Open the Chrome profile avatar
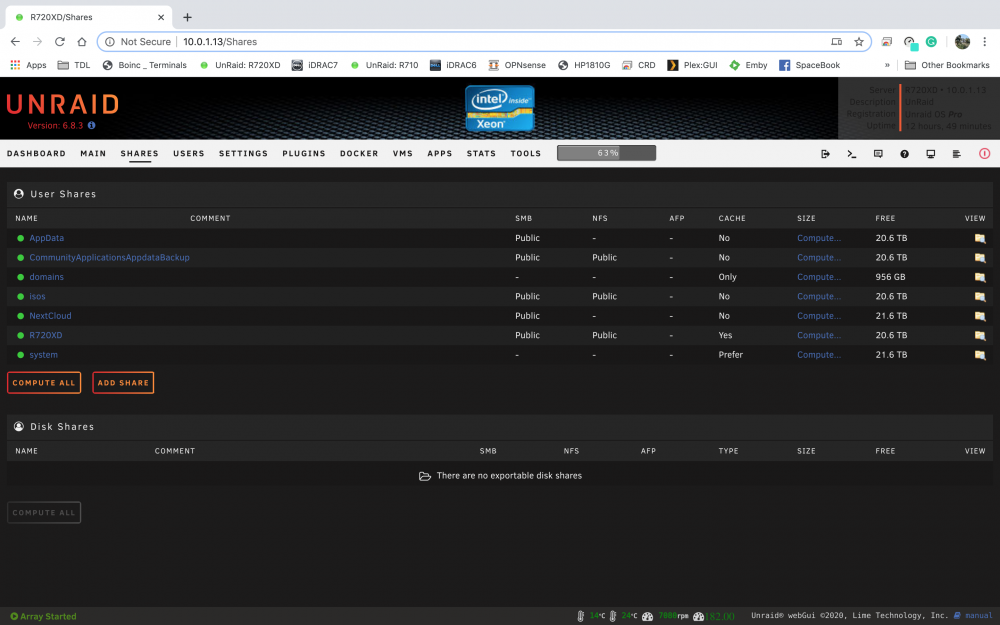This screenshot has width=1000, height=625. click(x=962, y=41)
